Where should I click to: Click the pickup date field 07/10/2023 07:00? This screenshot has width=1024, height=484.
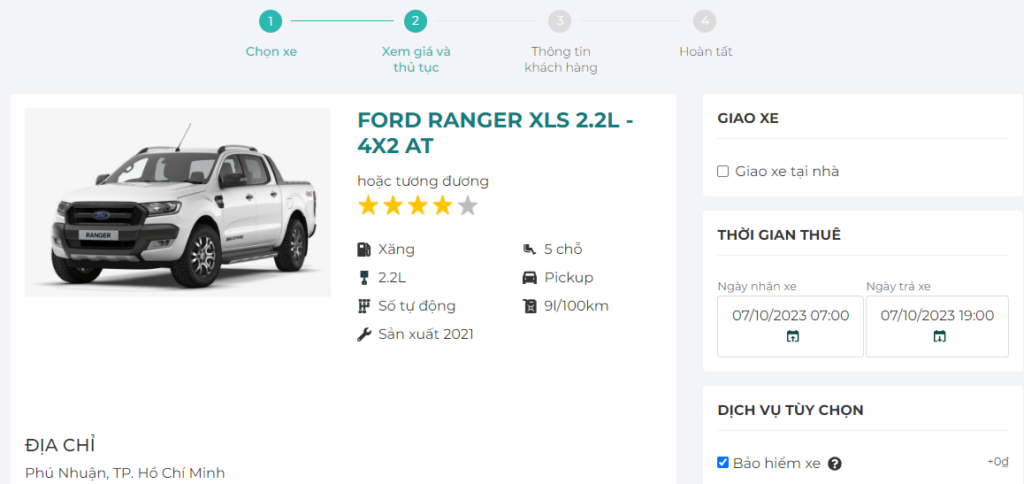790,316
